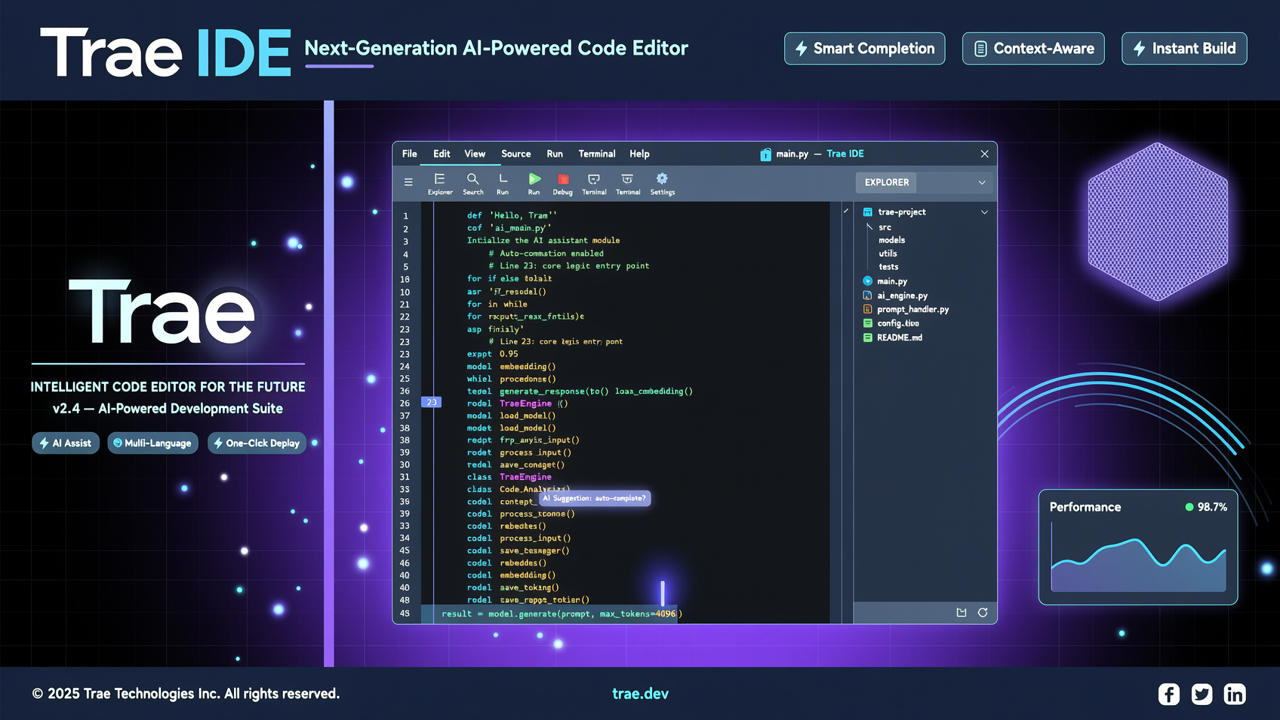Select the One-Click Deploy pill
The width and height of the screenshot is (1280, 720).
tap(257, 443)
